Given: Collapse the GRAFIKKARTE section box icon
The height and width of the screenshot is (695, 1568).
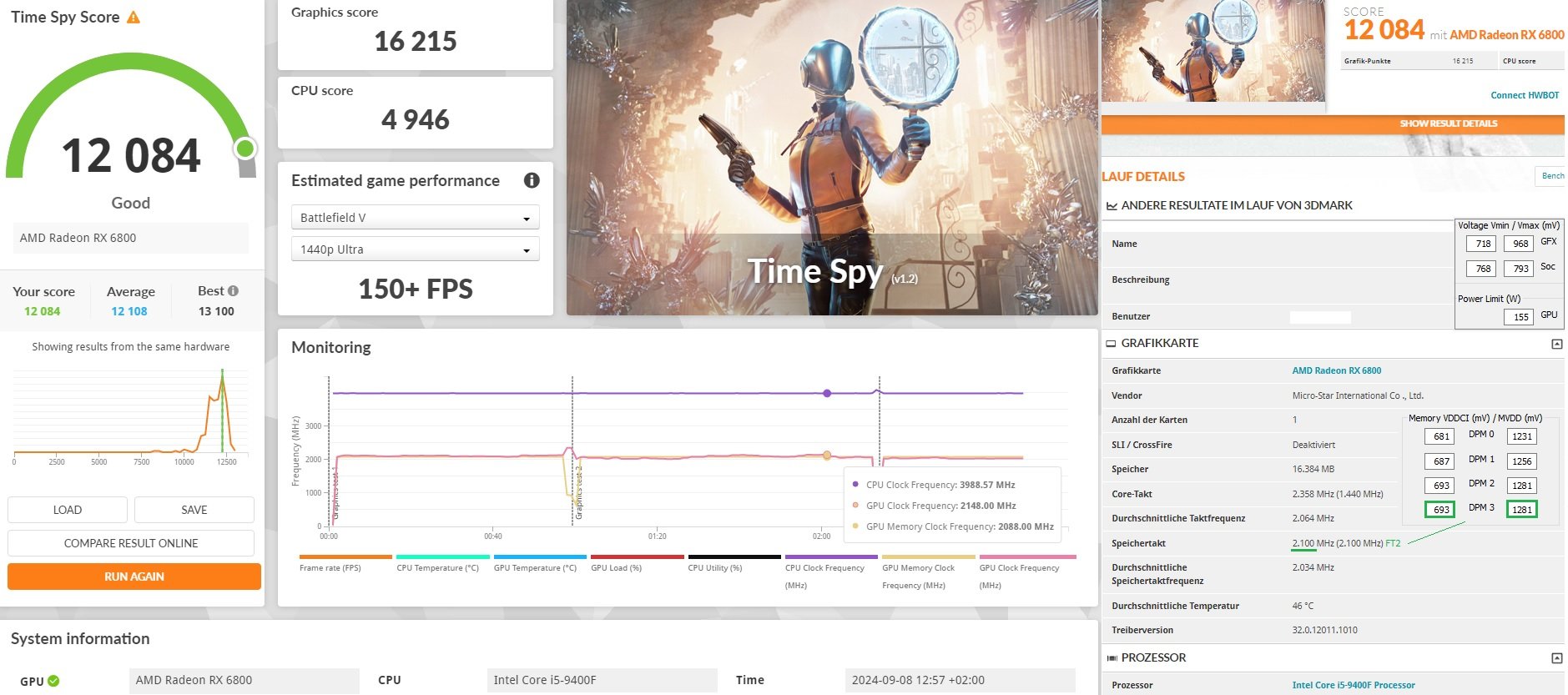Looking at the screenshot, I should pos(1556,344).
